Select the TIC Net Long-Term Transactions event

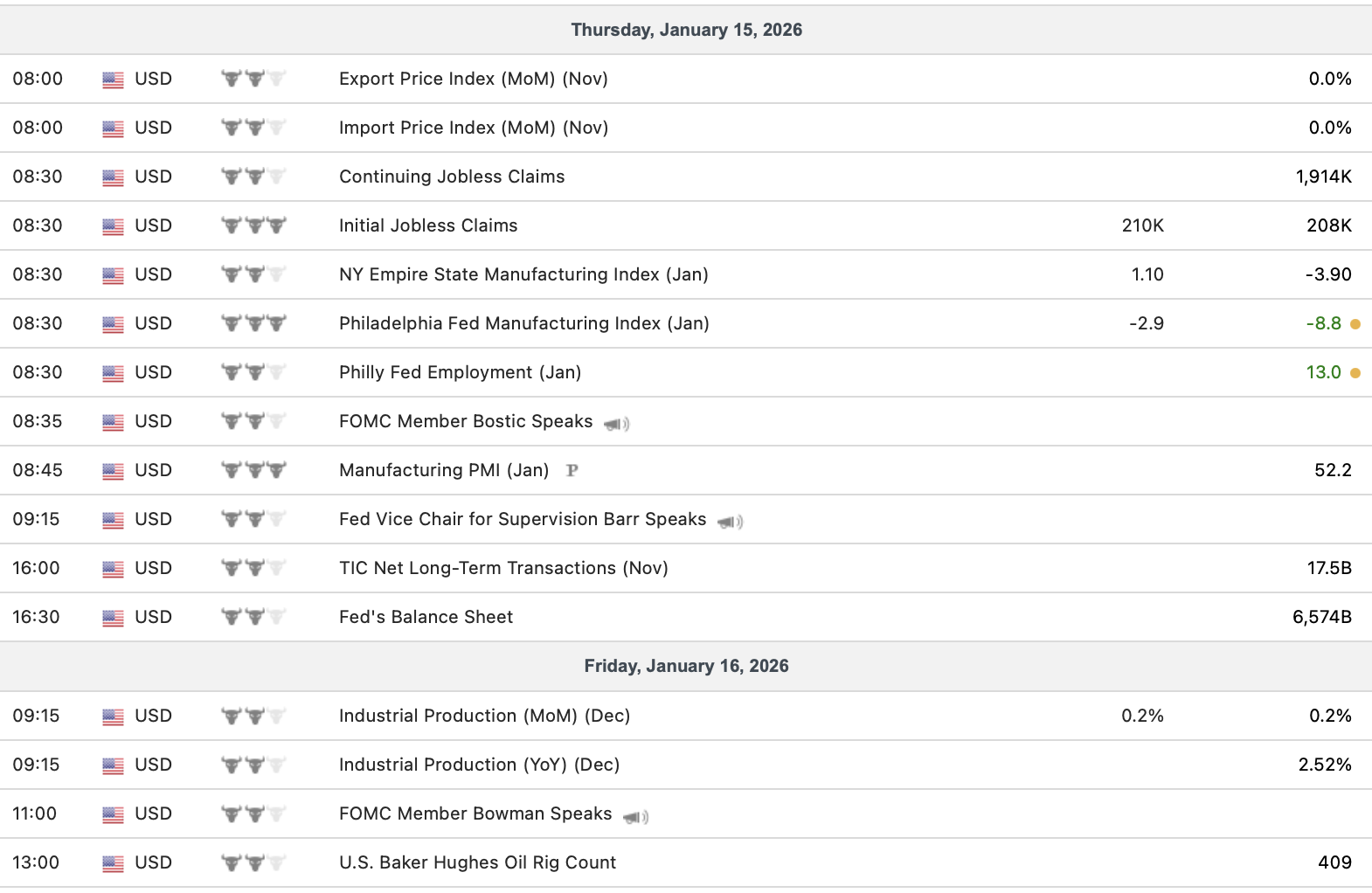click(503, 568)
